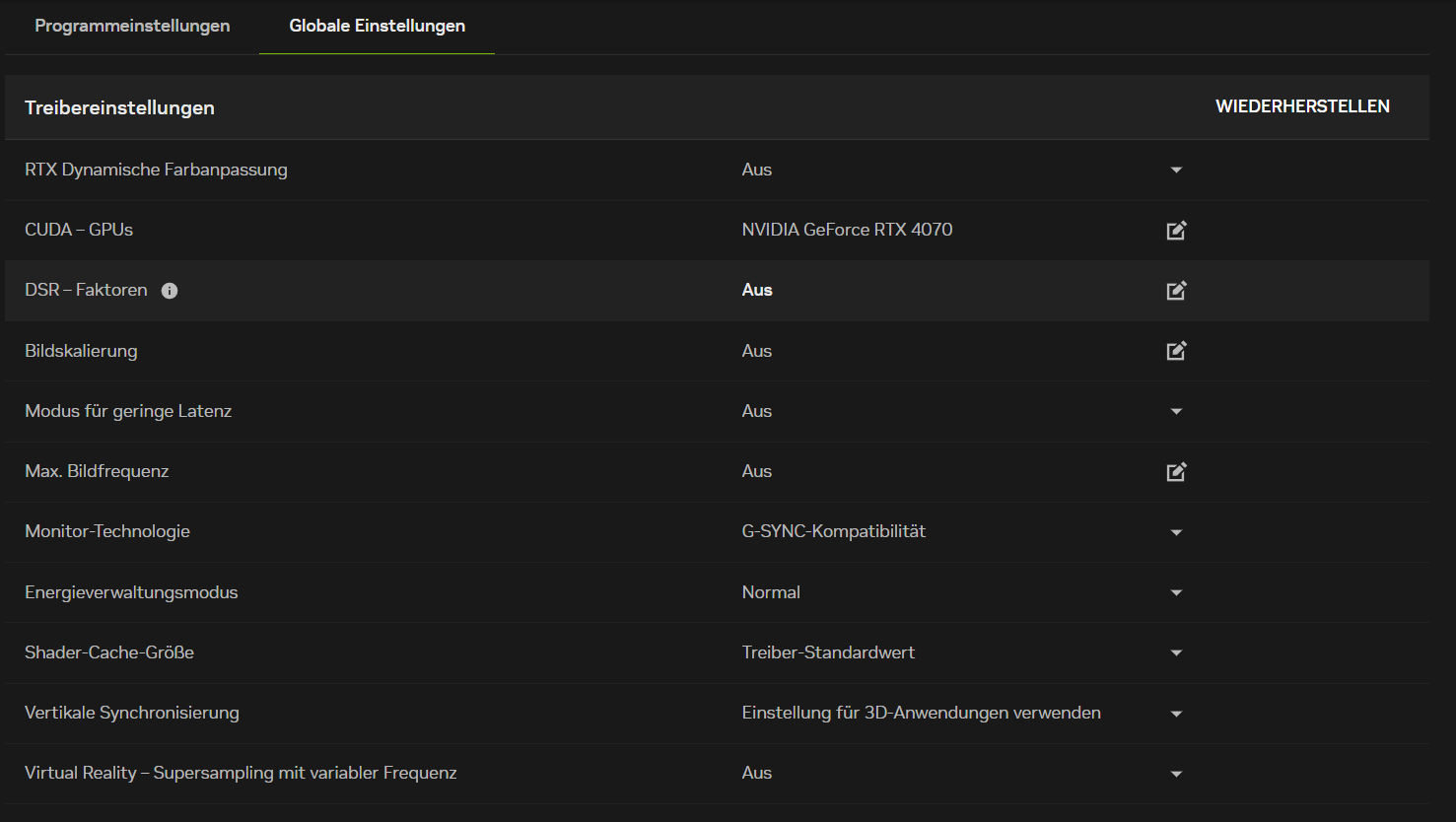The width and height of the screenshot is (1456, 822).
Task: Open the DSR – Faktoren edit icon
Action: (x=1176, y=291)
